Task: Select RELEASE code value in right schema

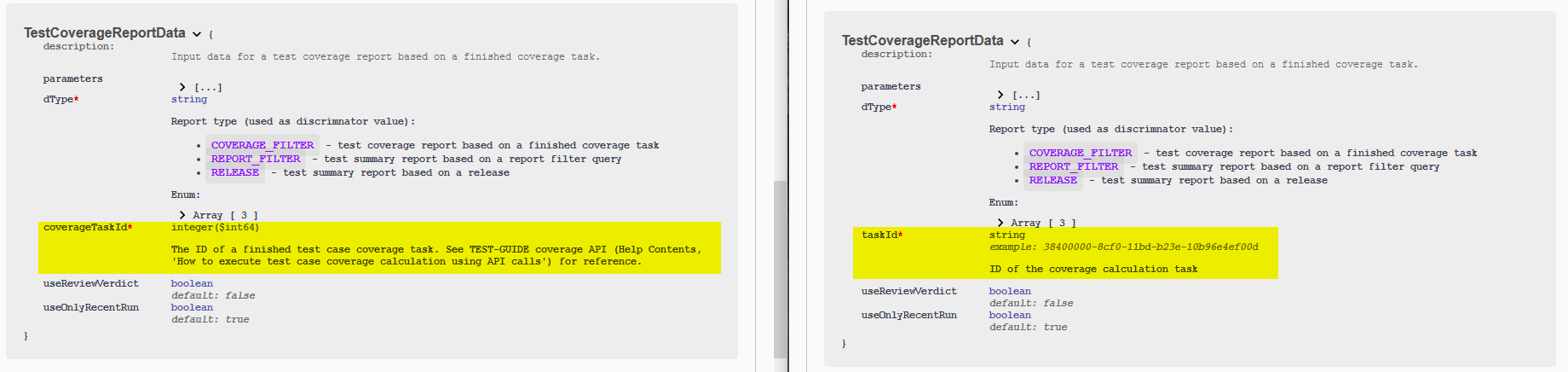Action: pyautogui.click(x=1053, y=181)
